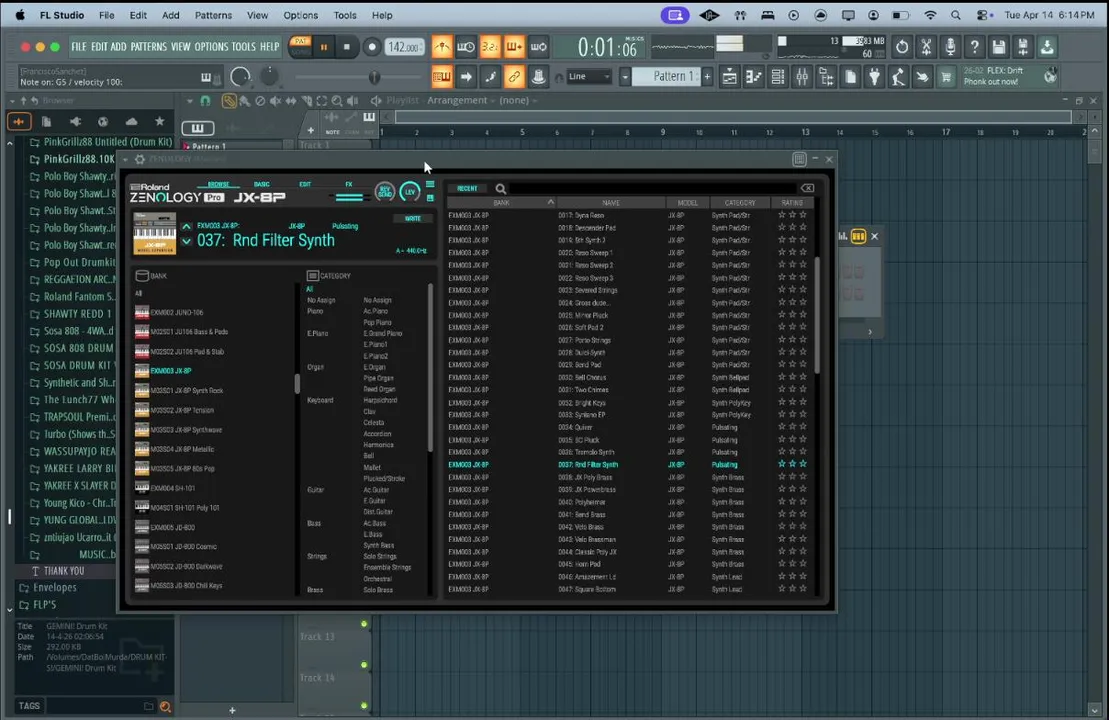
Task: Add new pattern with plus beside Pattern 1
Action: (x=707, y=76)
